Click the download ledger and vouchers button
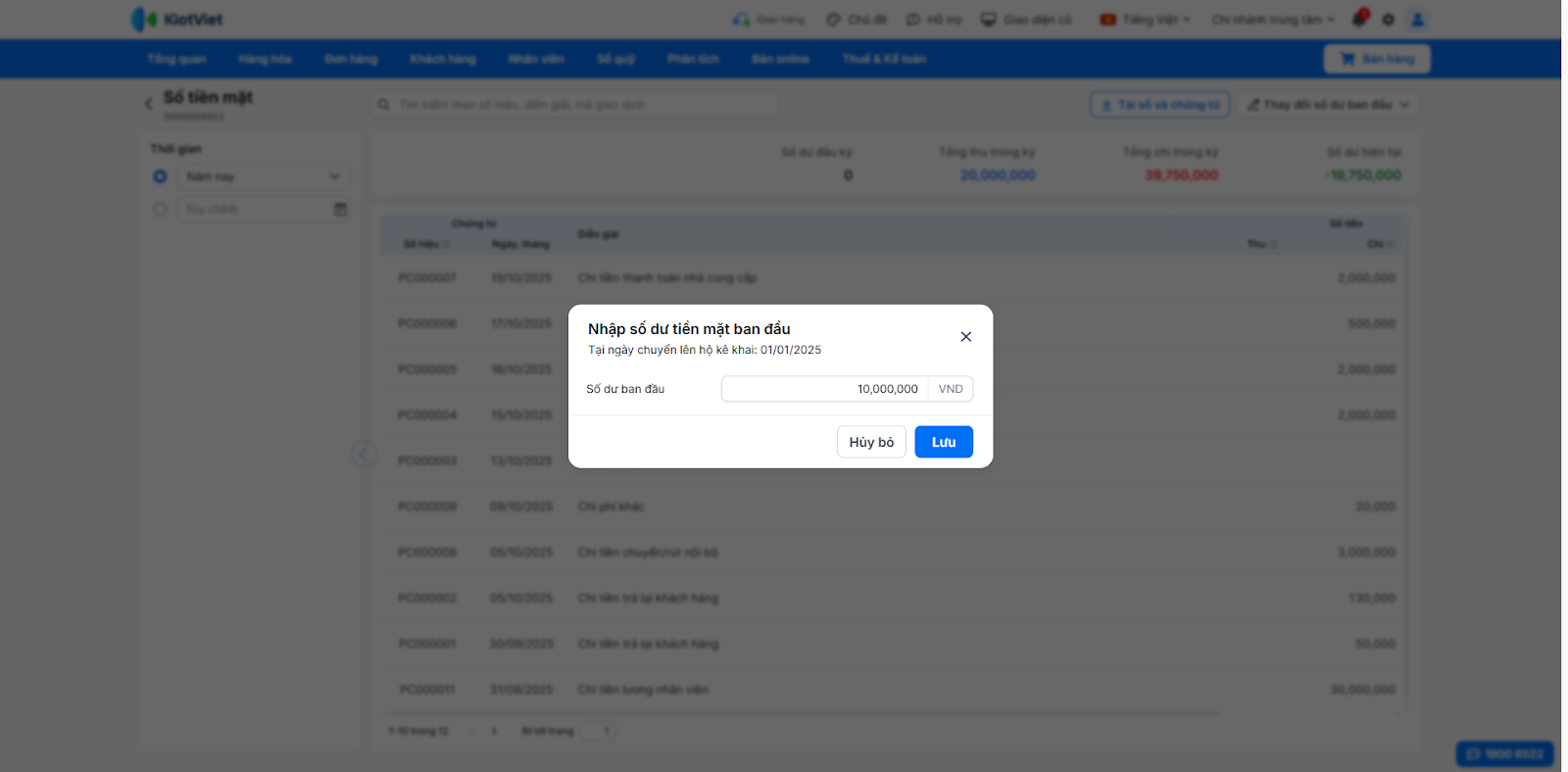The image size is (1568, 772). (x=1159, y=105)
